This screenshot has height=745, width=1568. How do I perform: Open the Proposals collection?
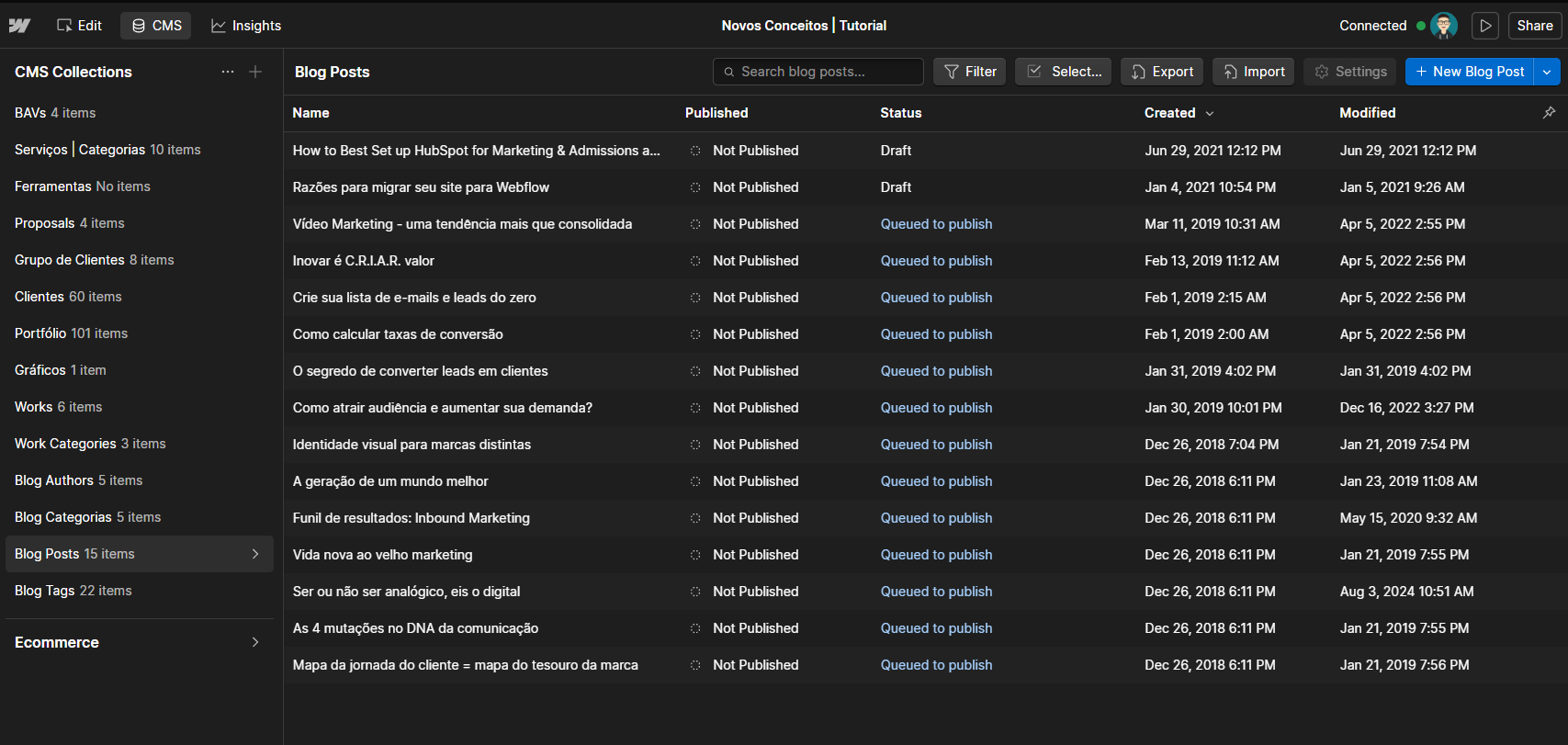[x=140, y=223]
